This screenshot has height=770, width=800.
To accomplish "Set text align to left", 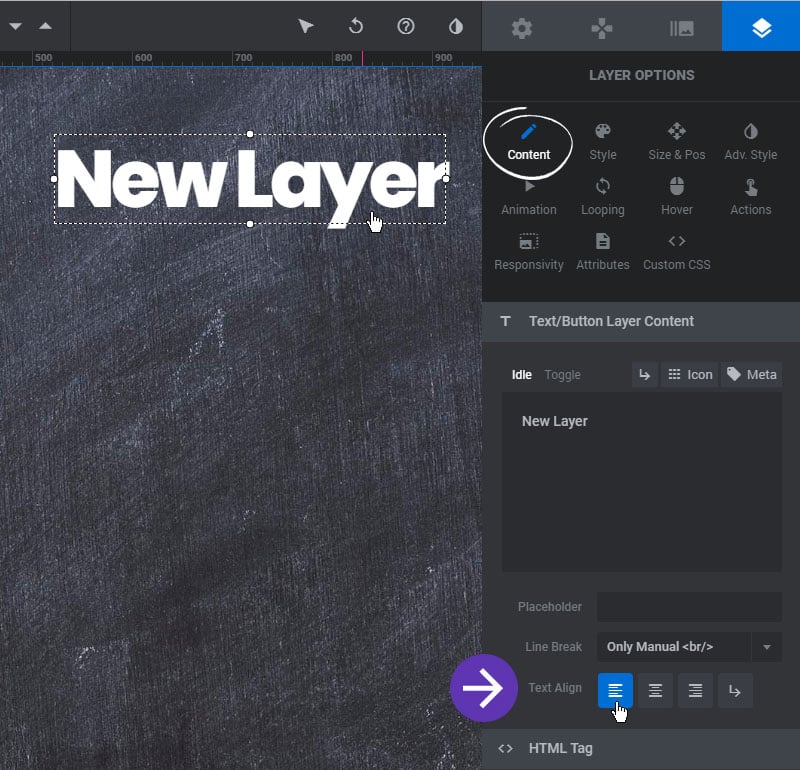I will click(x=615, y=691).
